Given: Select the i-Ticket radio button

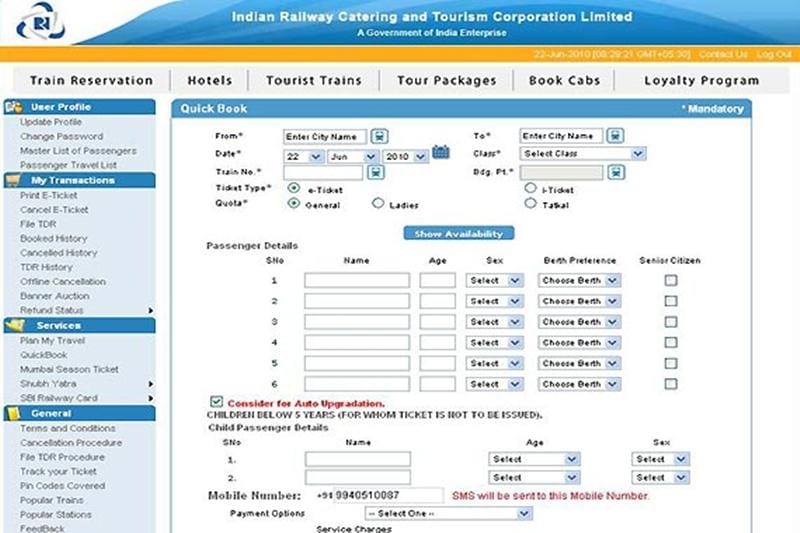Looking at the screenshot, I should tap(531, 188).
